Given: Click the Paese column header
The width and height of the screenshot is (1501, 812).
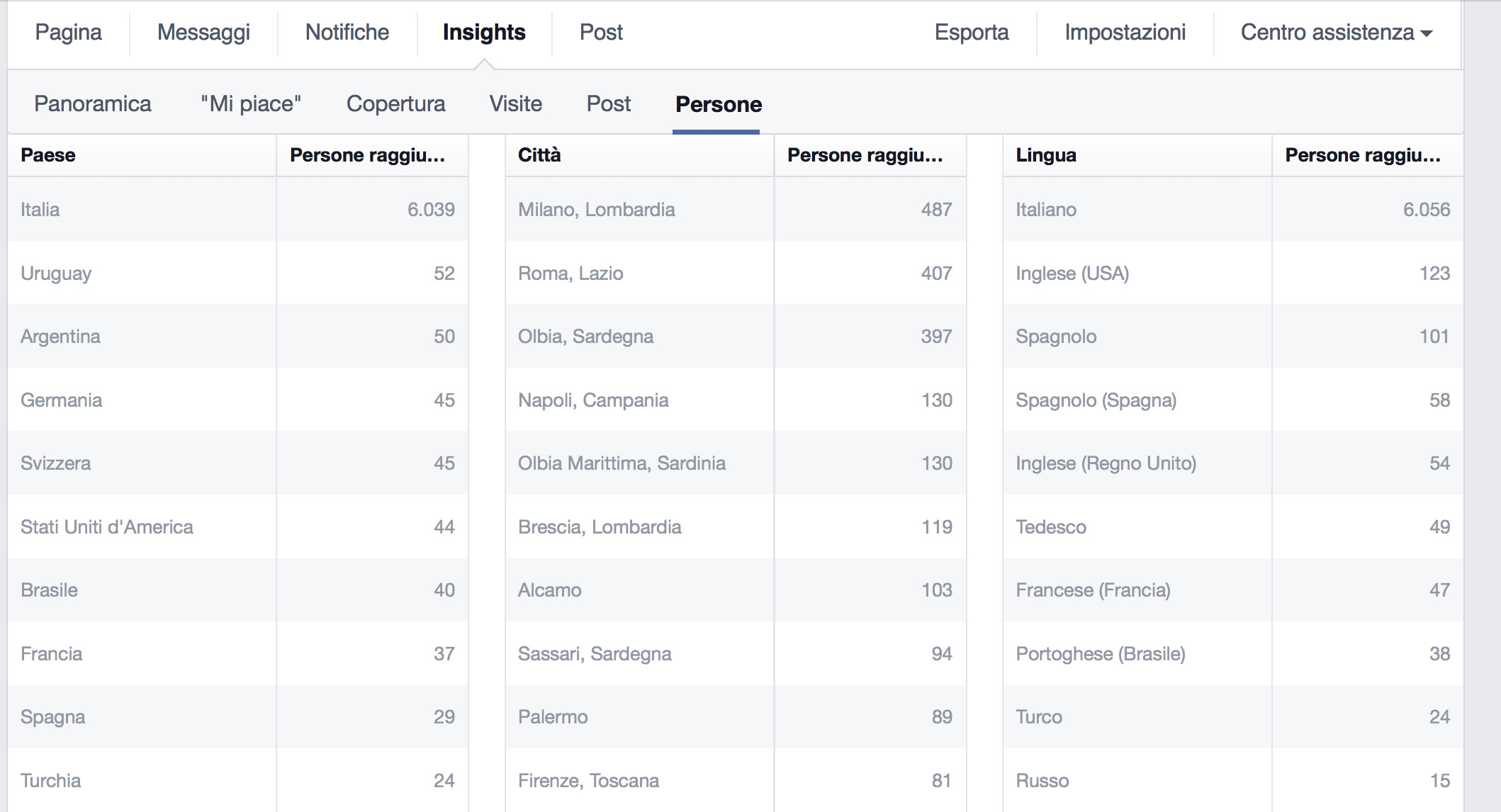Looking at the screenshot, I should [x=48, y=155].
